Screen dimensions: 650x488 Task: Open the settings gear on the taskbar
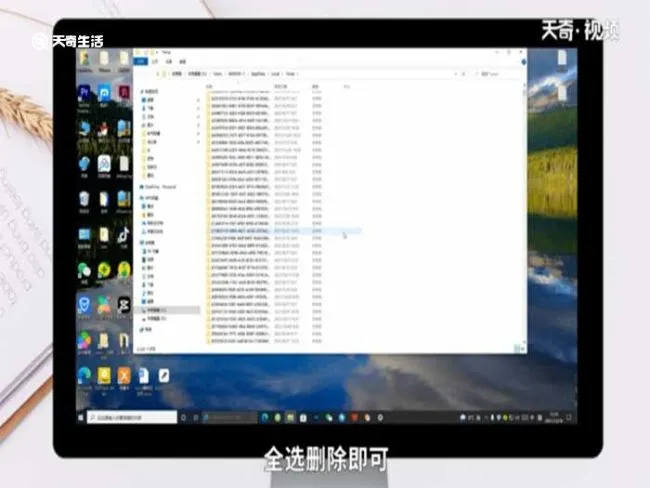coord(380,418)
